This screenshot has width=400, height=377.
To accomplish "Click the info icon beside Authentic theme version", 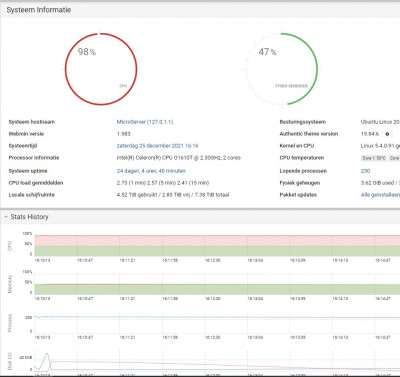I will (x=387, y=134).
